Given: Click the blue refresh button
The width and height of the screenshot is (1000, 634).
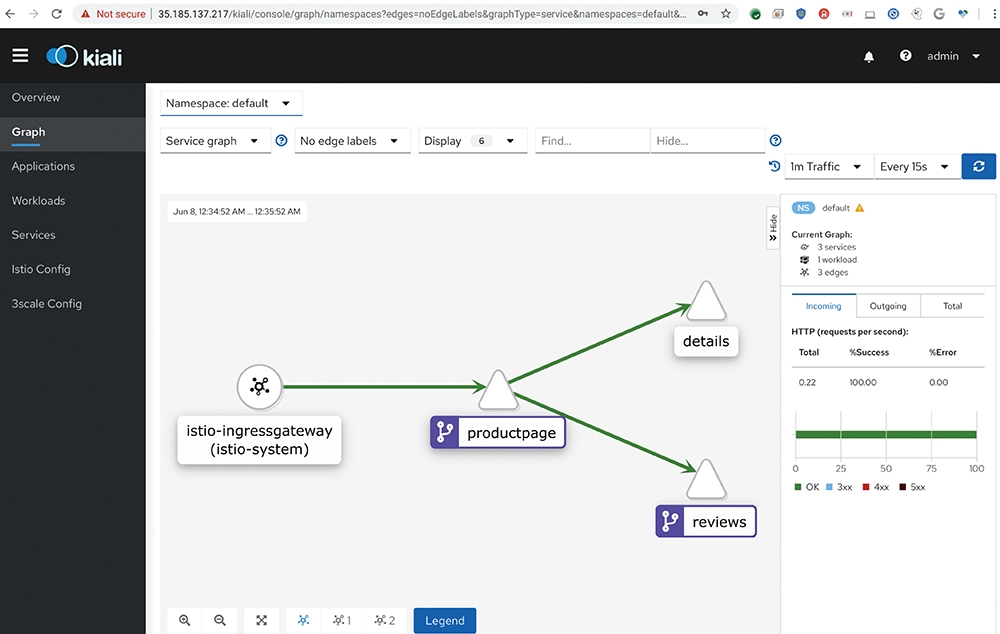Looking at the screenshot, I should click(x=978, y=166).
